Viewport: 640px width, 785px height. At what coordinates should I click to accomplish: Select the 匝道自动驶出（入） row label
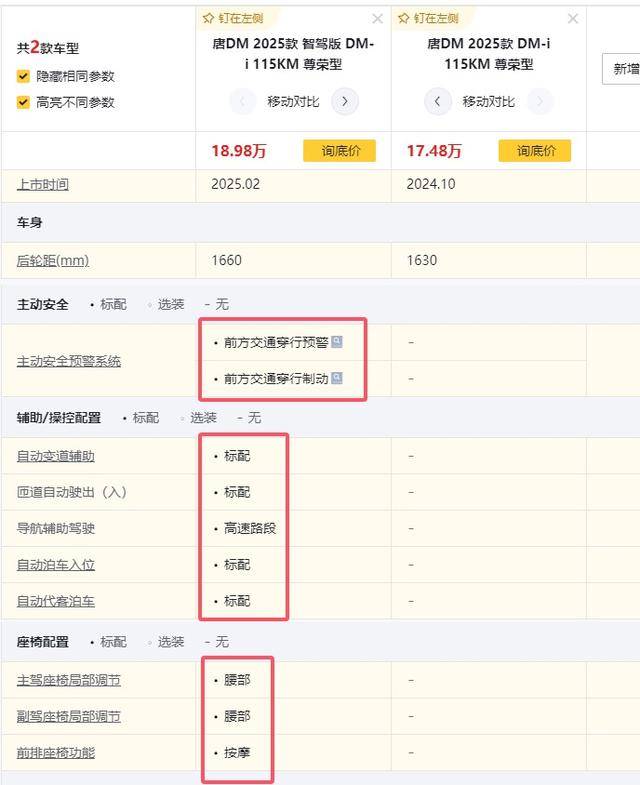[72, 492]
